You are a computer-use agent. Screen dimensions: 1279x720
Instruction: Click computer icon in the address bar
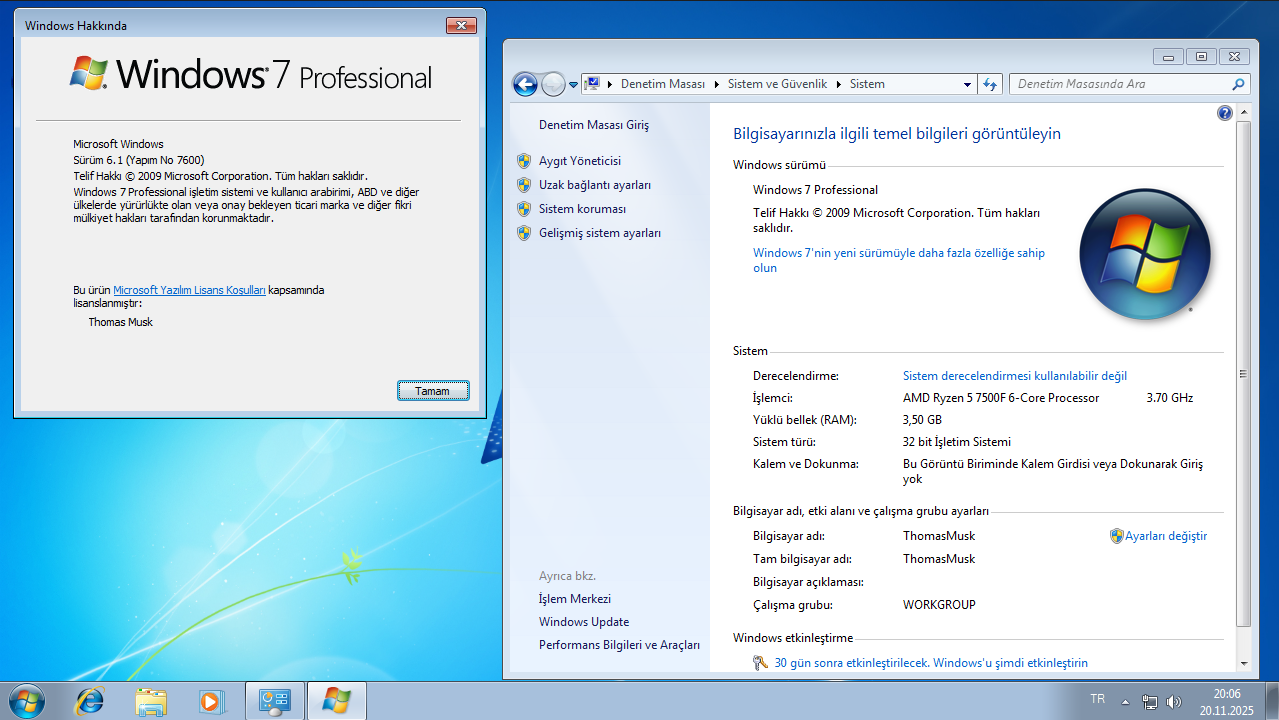592,84
